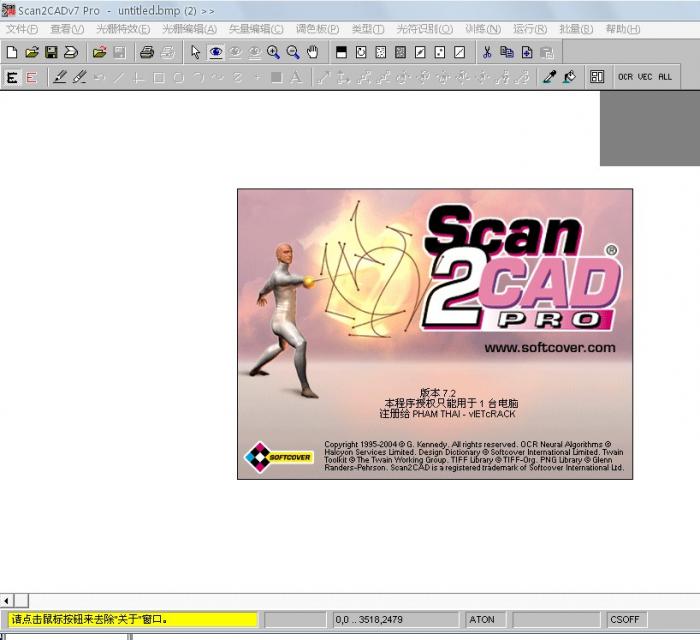Screen dimensions: 700x640
Task: Click the print icon in the toolbar
Action: point(147,52)
